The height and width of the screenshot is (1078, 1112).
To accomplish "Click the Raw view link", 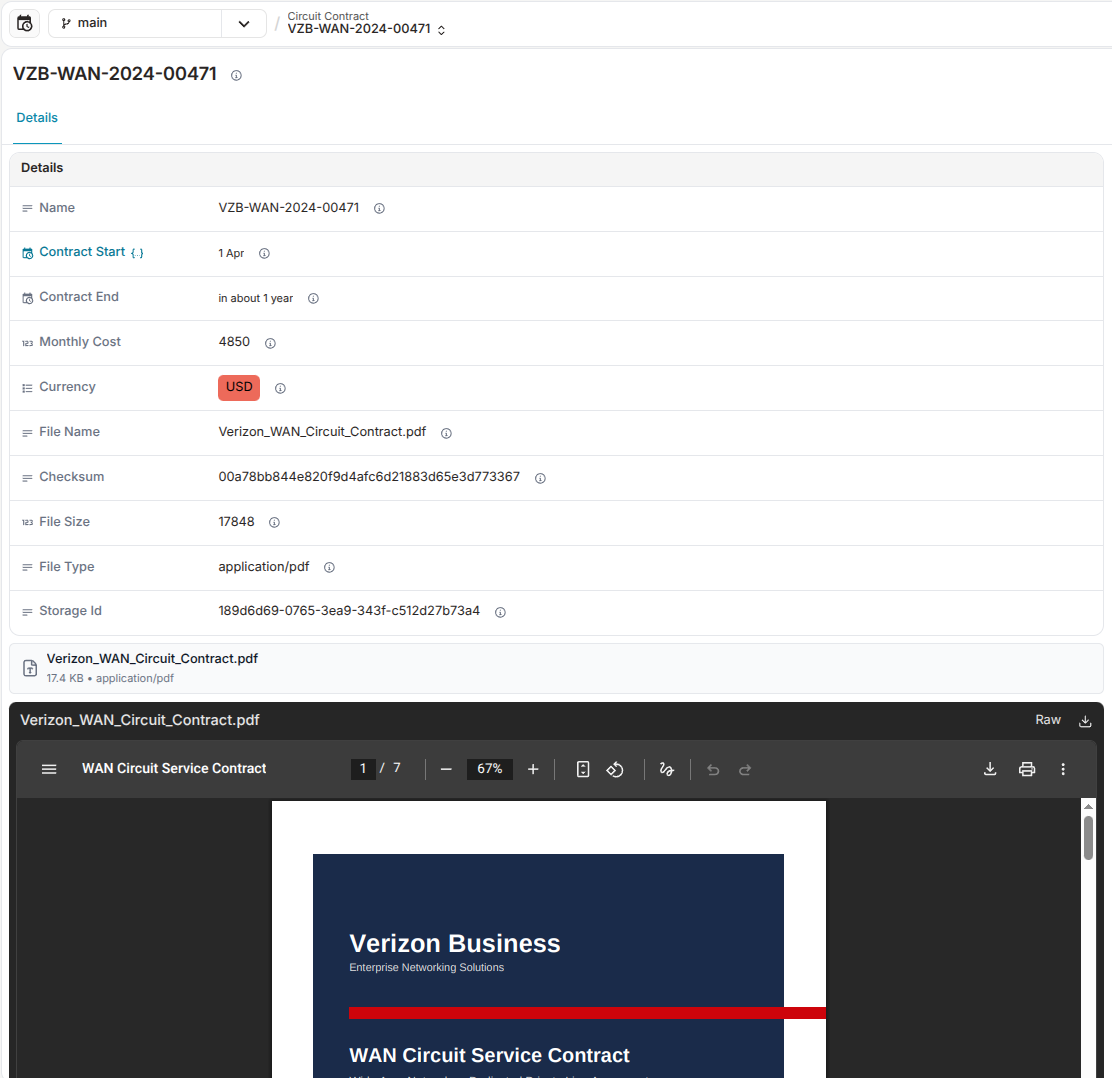I will coord(1048,720).
